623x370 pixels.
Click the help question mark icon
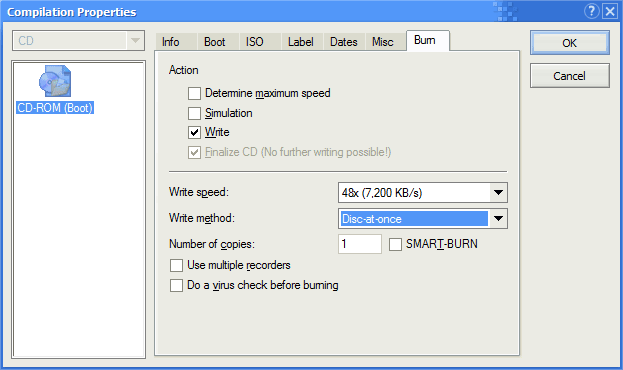pyautogui.click(x=591, y=11)
